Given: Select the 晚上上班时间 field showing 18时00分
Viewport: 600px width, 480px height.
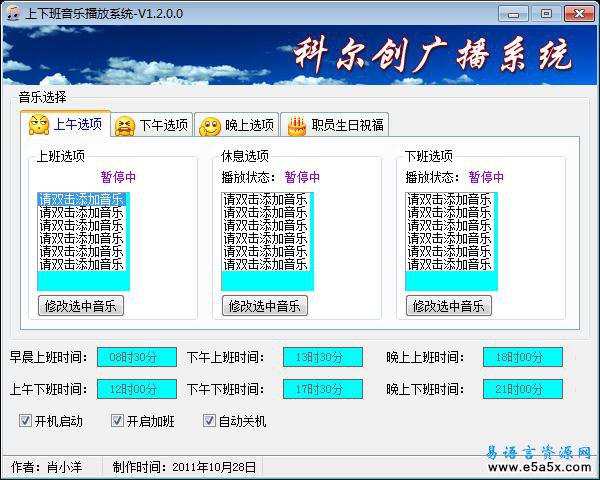Looking at the screenshot, I should click(x=523, y=357).
